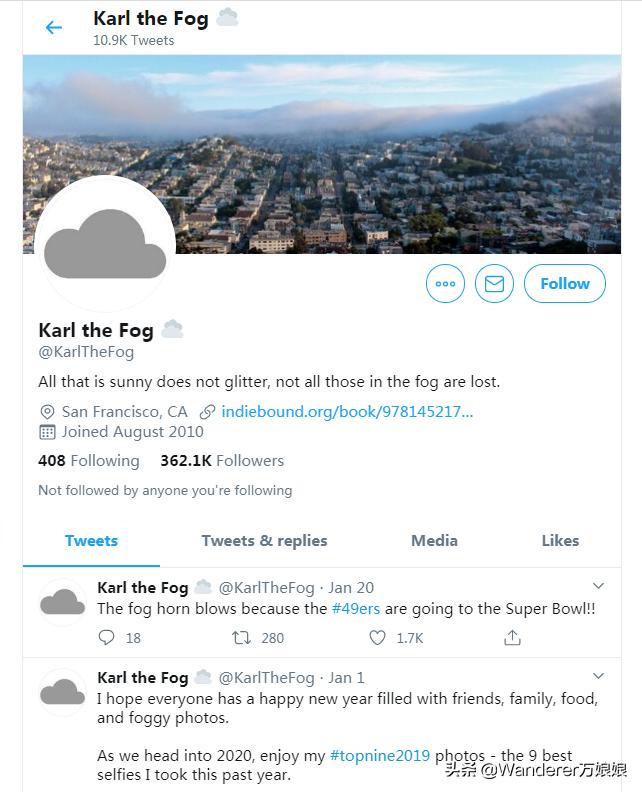Image resolution: width=642 pixels, height=792 pixels.
Task: View the 362.1K Followers list
Action: [222, 461]
